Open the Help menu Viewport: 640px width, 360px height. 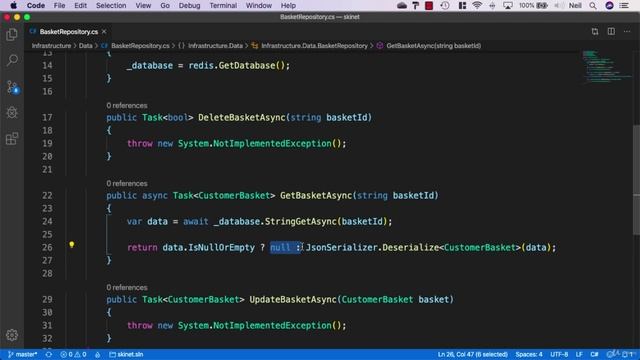click(288, 5)
